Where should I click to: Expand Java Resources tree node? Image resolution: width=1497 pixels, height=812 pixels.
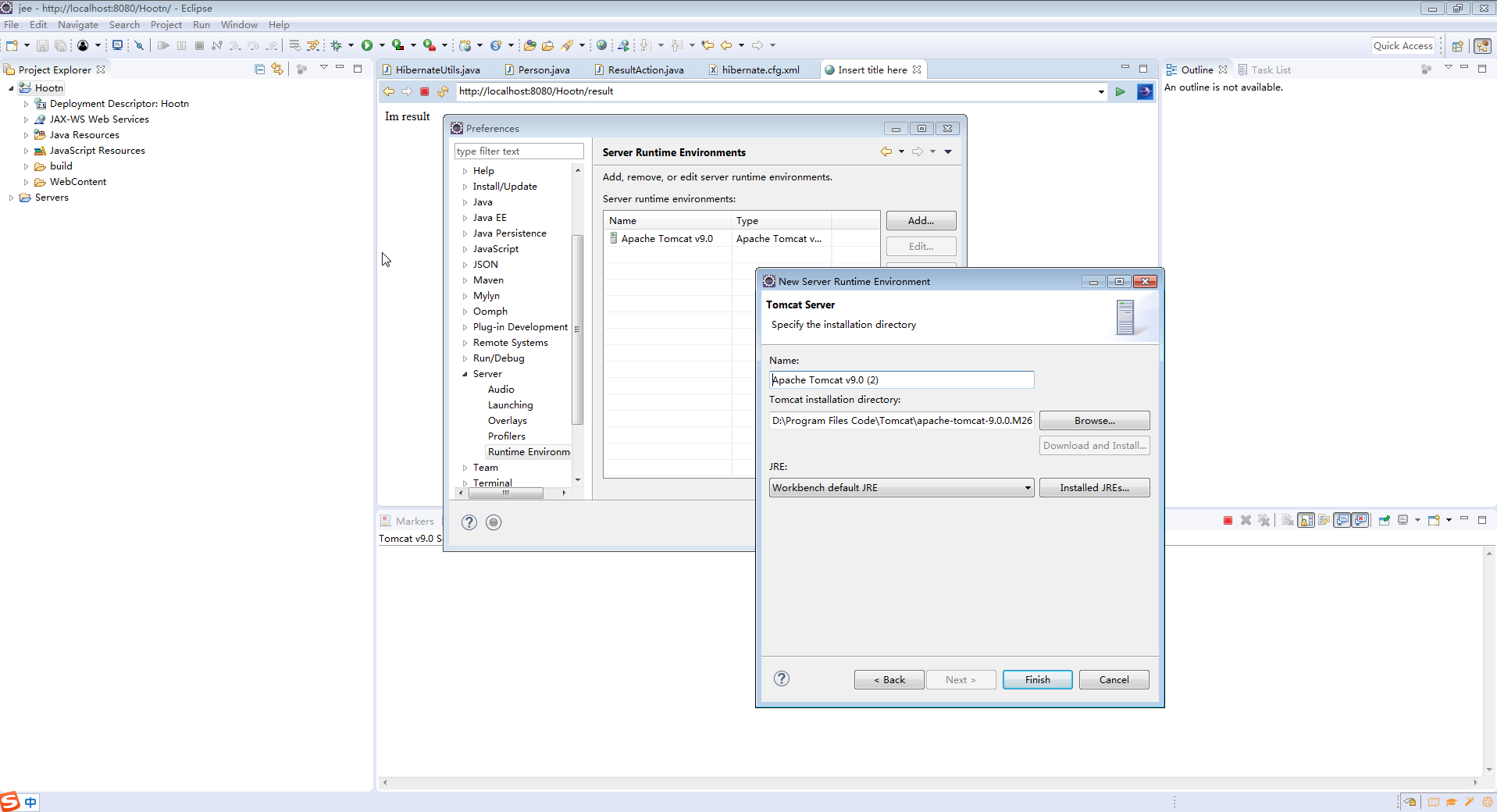(x=26, y=135)
